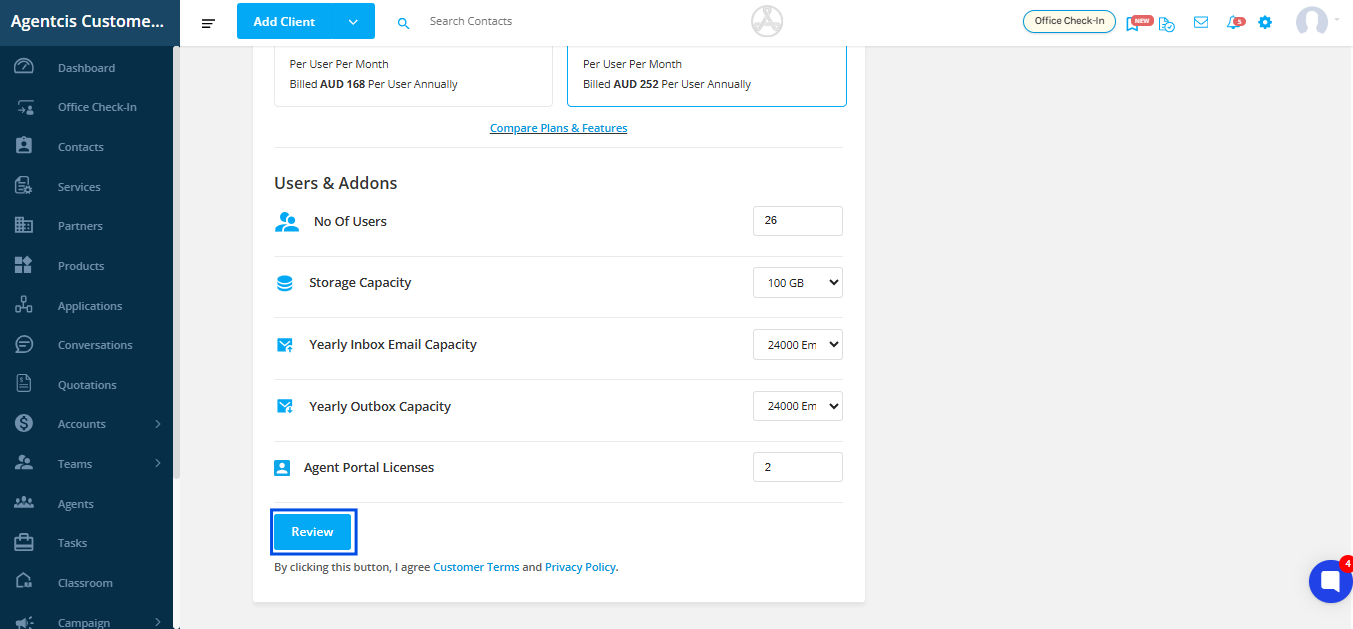This screenshot has height=629, width=1353.
Task: Open Applications from the sidebar
Action: pyautogui.click(x=90, y=306)
